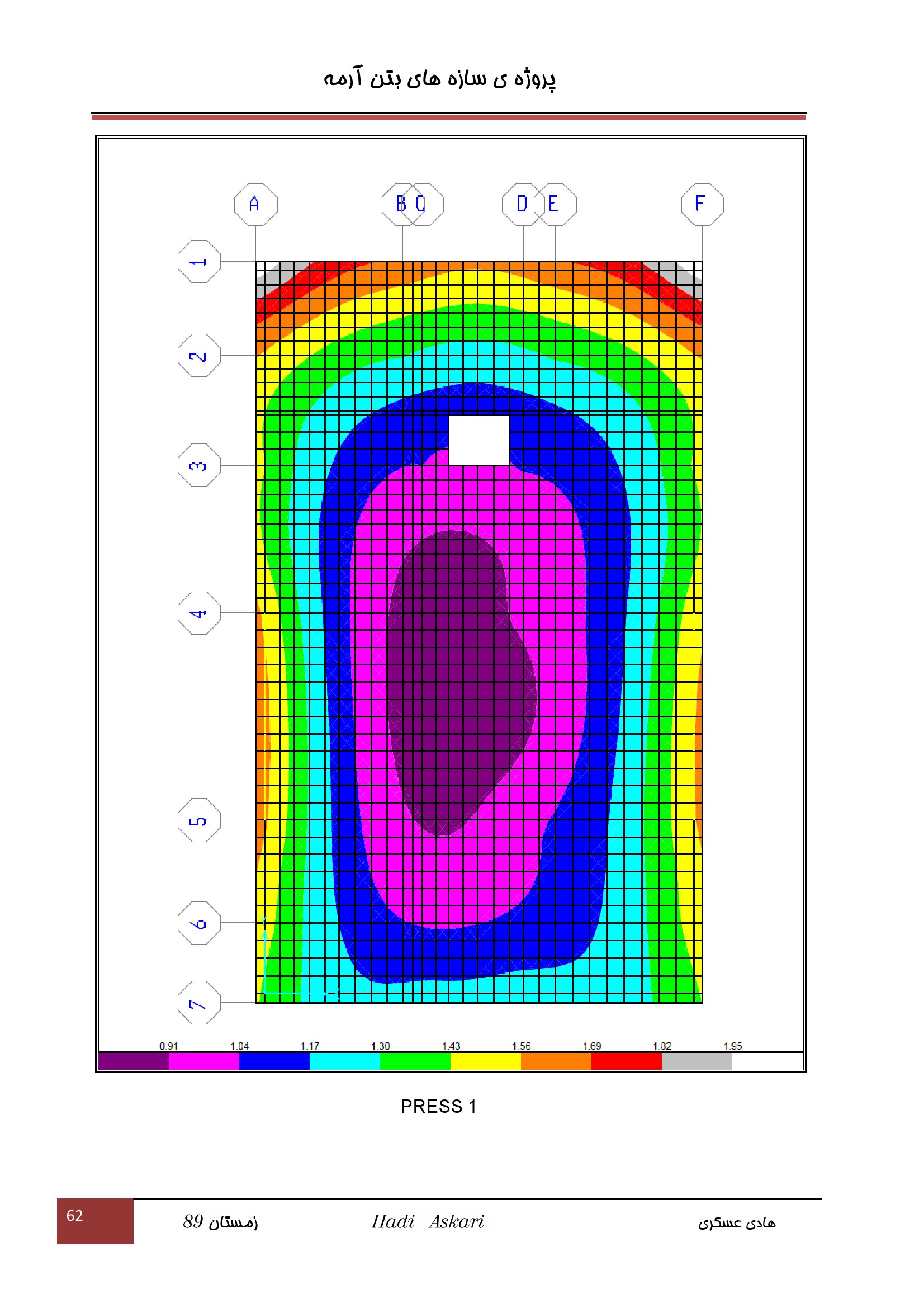The width and height of the screenshot is (924, 1308).
Task: Select row grid bubble 5
Action: [198, 820]
